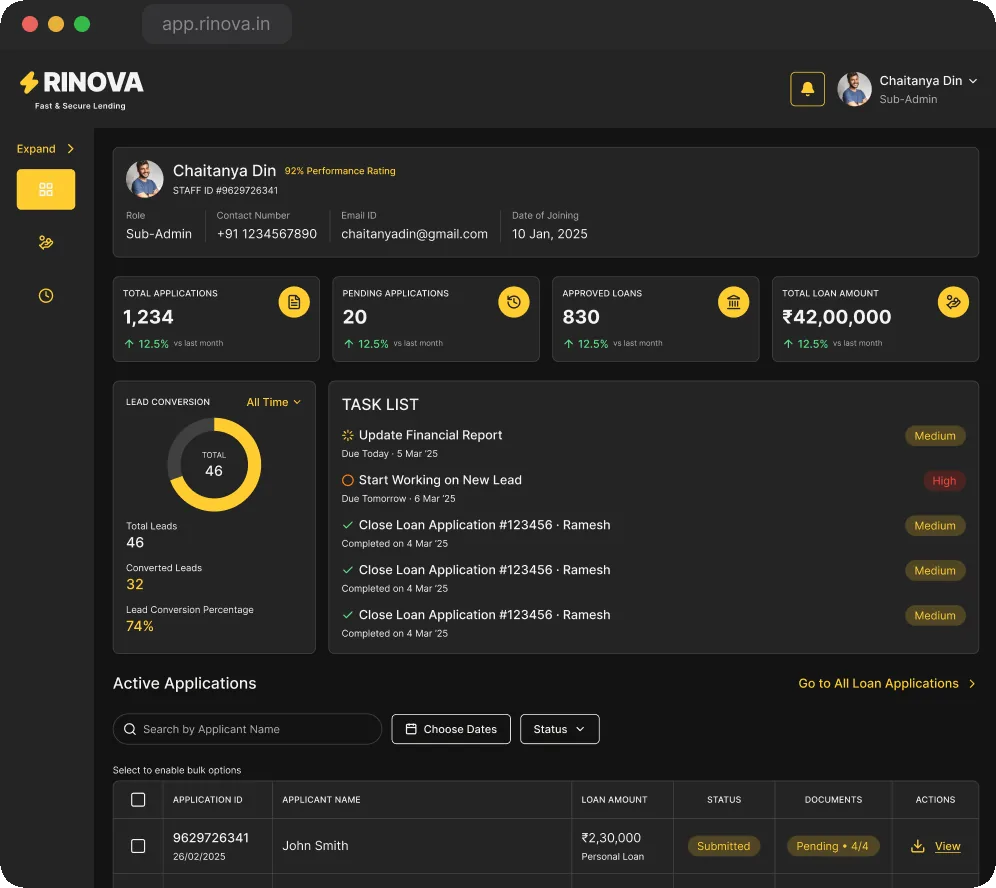Open the loans hand-coin sidebar icon

(x=46, y=242)
